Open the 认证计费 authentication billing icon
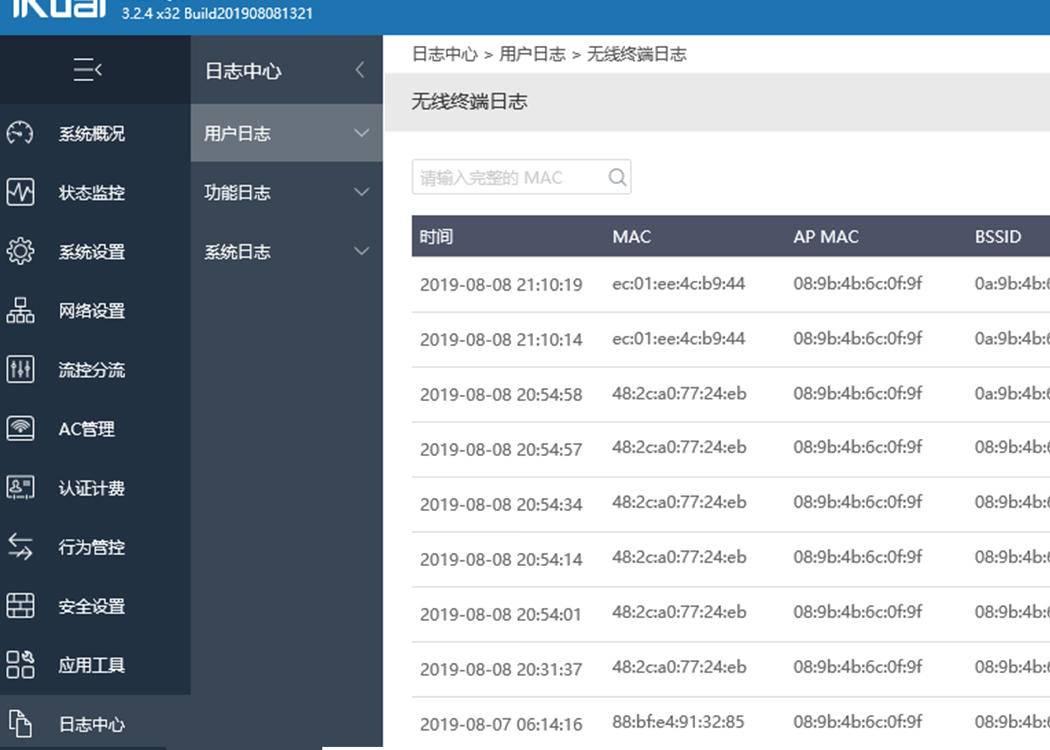 point(19,487)
